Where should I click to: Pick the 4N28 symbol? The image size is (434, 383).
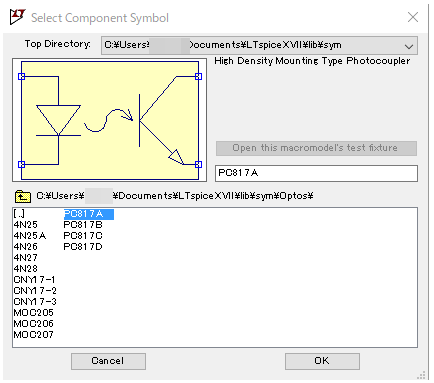[x=26, y=269]
